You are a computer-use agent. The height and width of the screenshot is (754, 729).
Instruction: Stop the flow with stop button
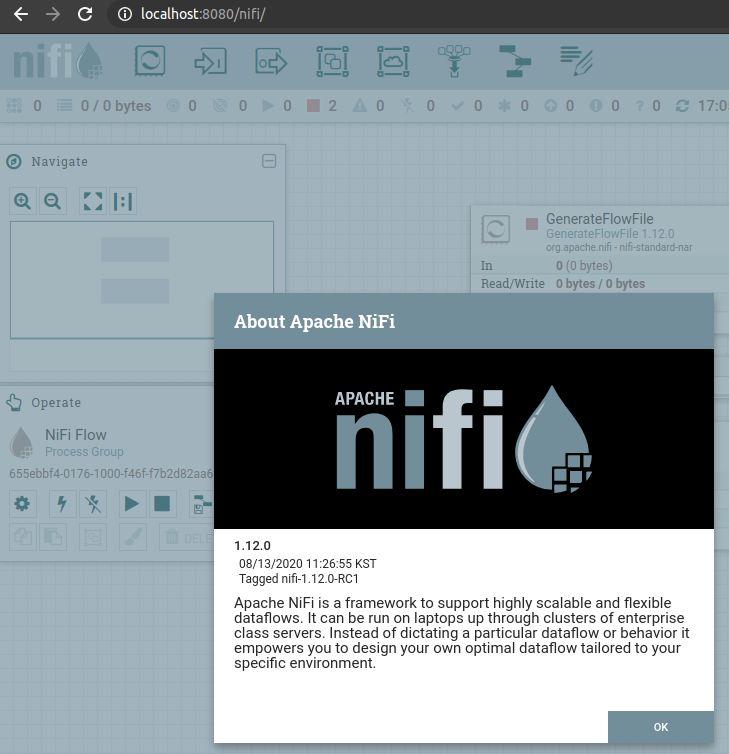pos(162,504)
